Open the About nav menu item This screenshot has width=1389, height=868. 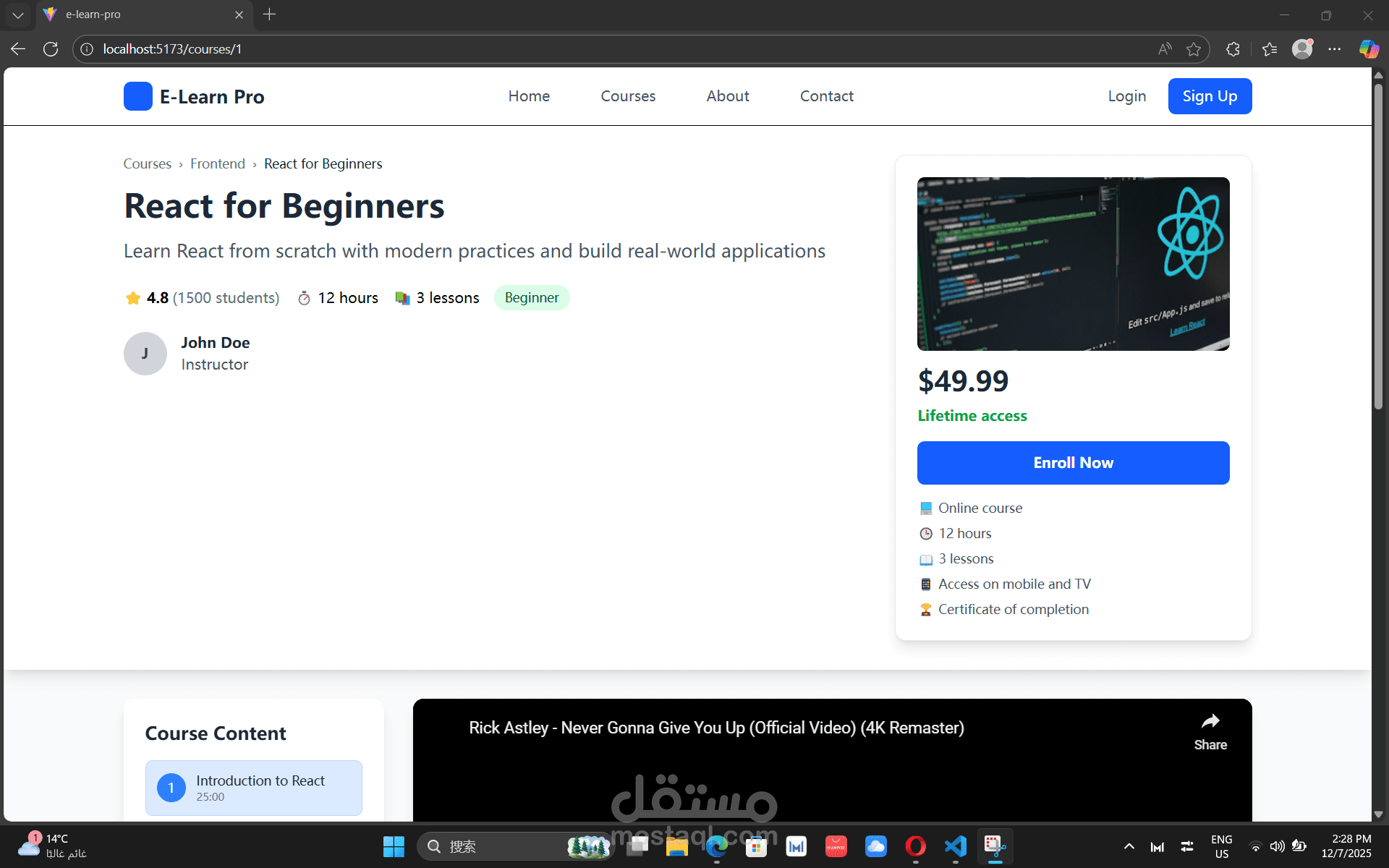coord(728,96)
